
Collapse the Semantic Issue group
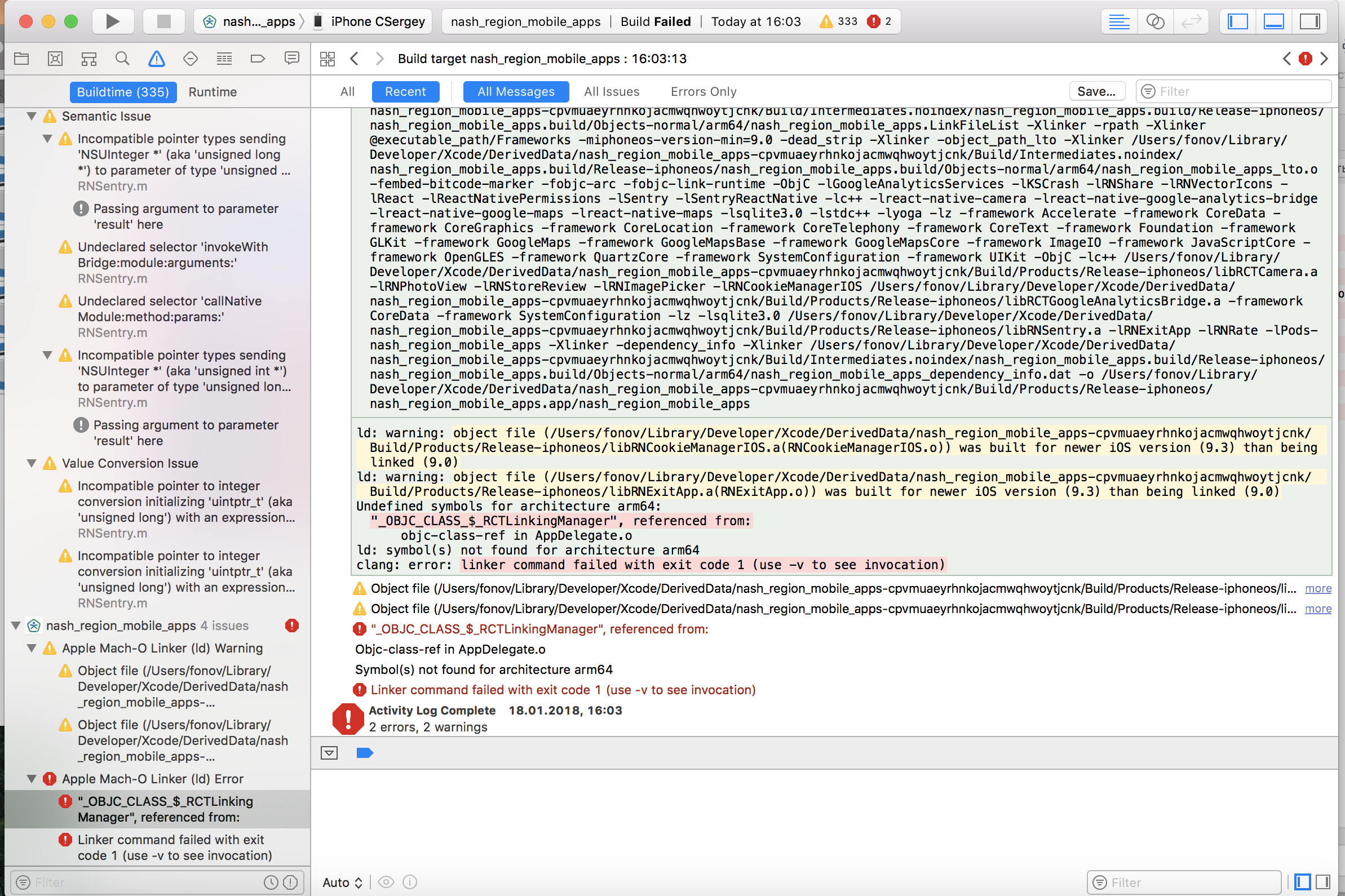click(32, 116)
